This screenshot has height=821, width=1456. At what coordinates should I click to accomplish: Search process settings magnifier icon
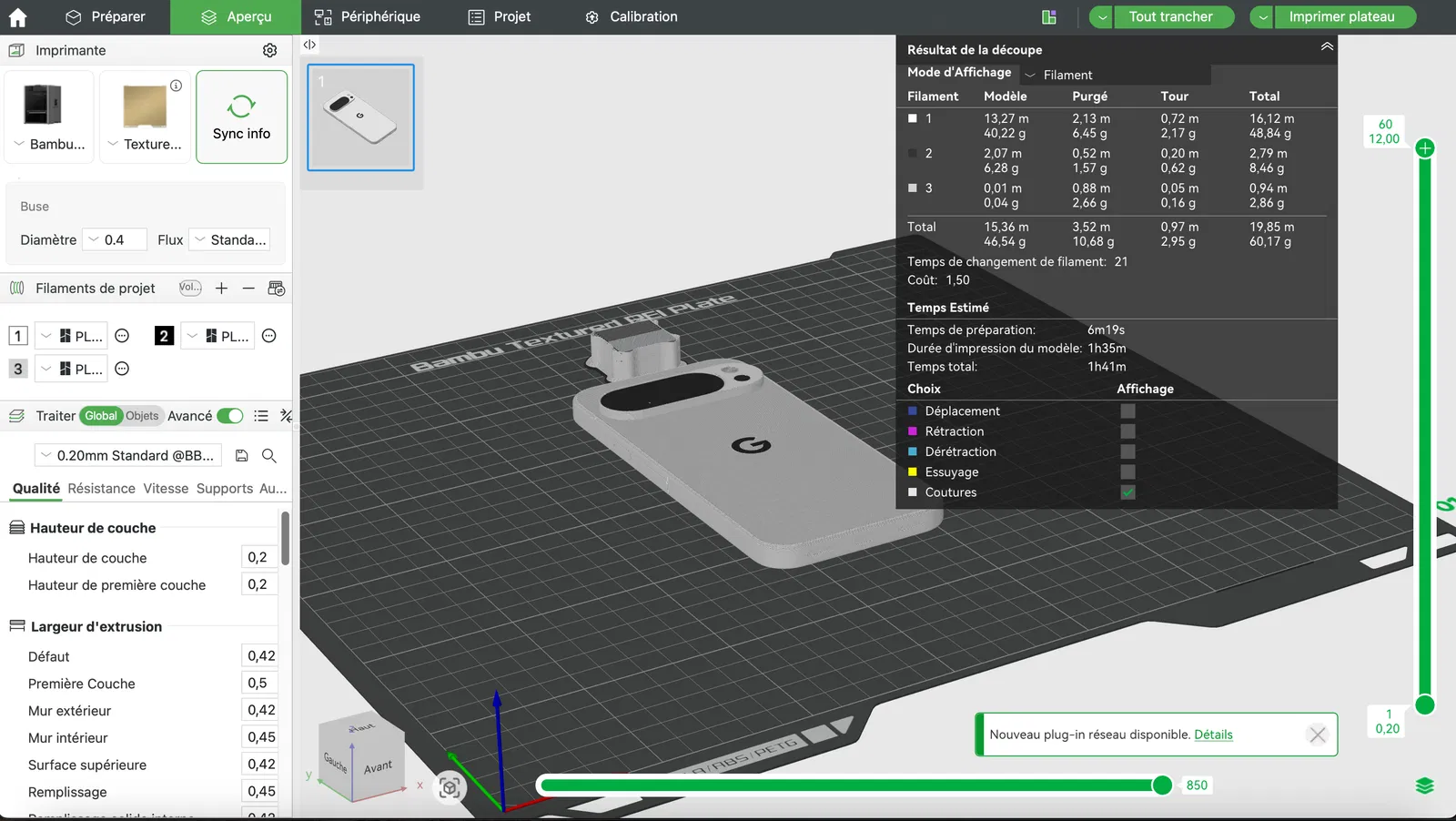(x=268, y=455)
